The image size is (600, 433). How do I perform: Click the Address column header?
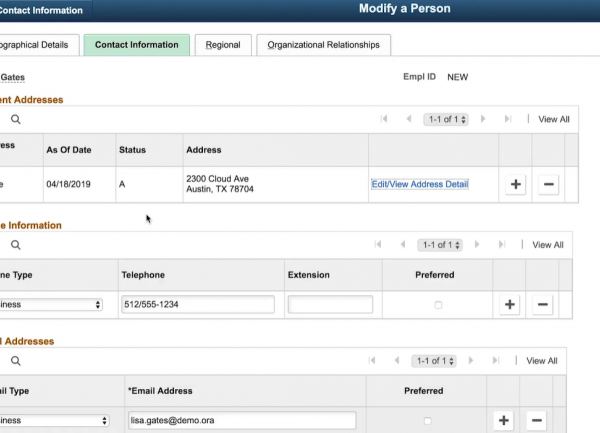[204, 150]
